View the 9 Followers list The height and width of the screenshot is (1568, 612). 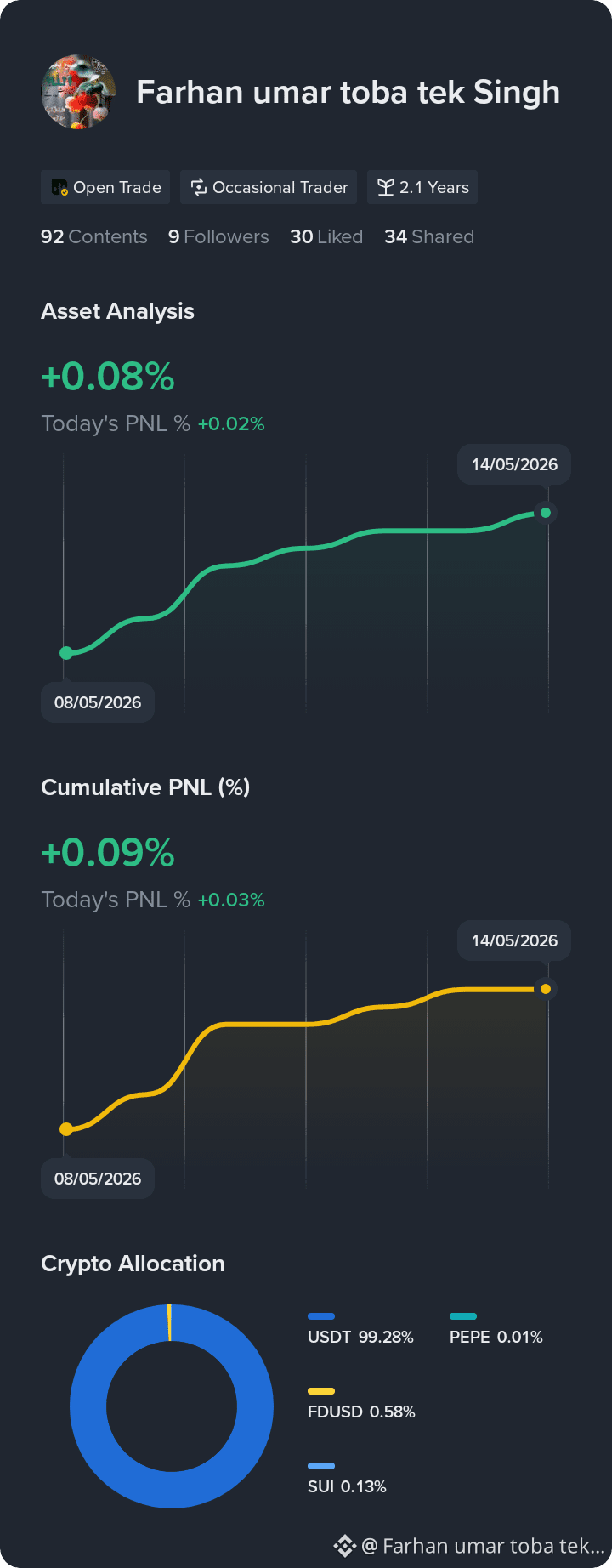[x=218, y=237]
